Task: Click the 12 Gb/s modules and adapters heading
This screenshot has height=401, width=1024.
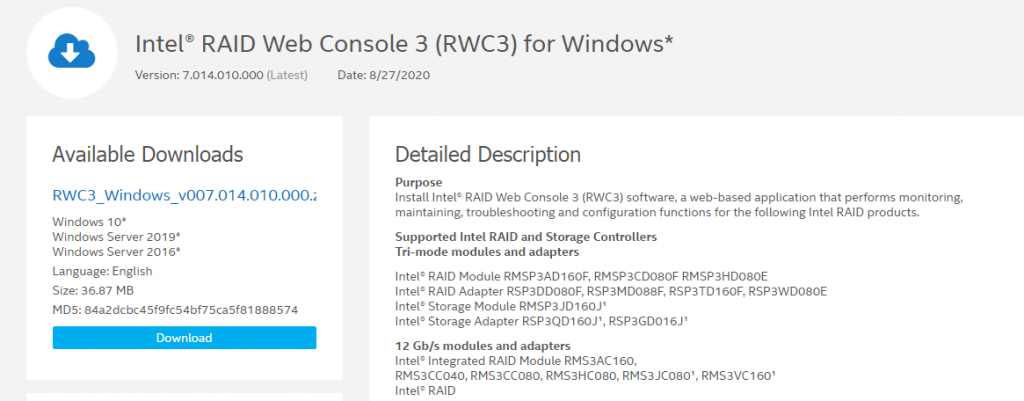Action: tap(483, 345)
